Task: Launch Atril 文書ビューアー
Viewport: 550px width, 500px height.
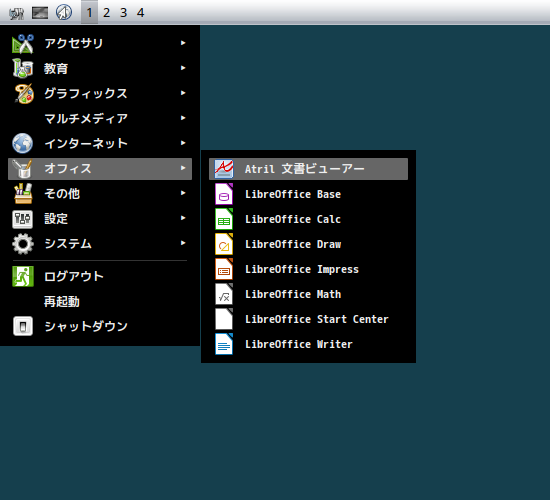Action: 308,169
